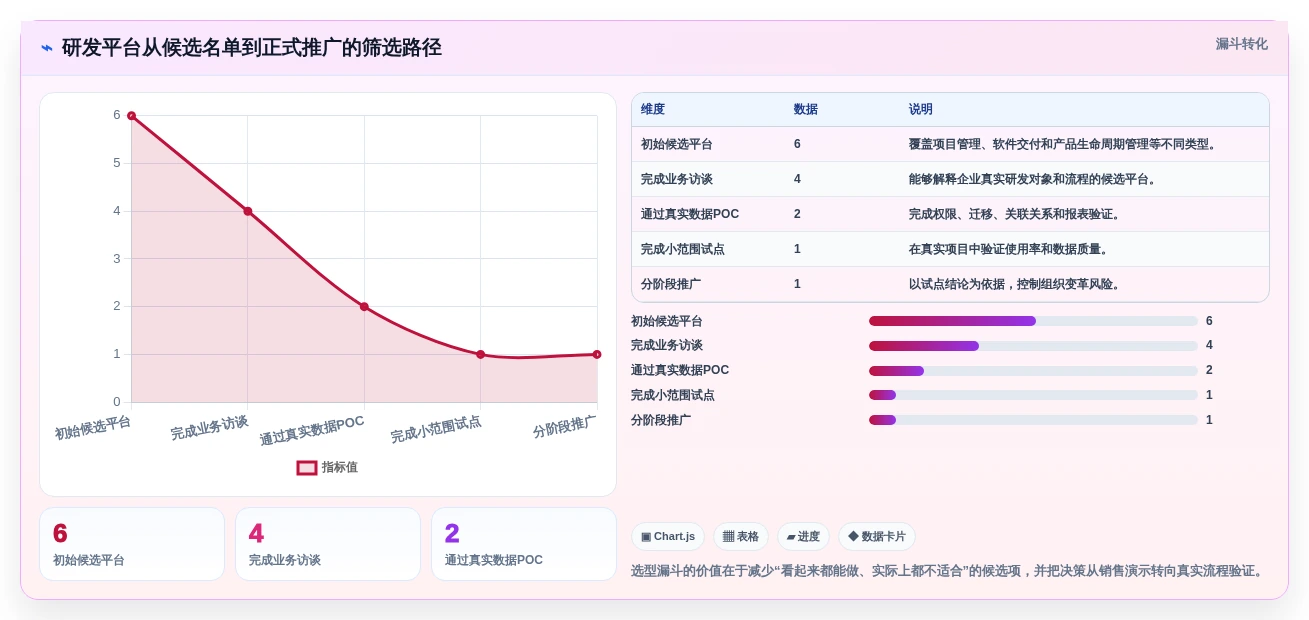
Task: Click the description 在真实项目中验证使用率和数据质量
Action: click(x=1010, y=249)
